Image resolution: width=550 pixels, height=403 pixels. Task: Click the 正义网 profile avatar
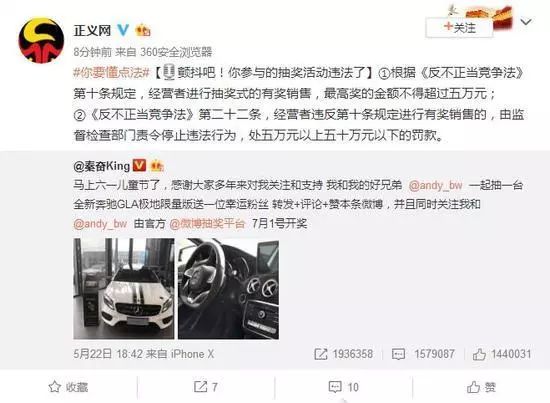click(41, 41)
